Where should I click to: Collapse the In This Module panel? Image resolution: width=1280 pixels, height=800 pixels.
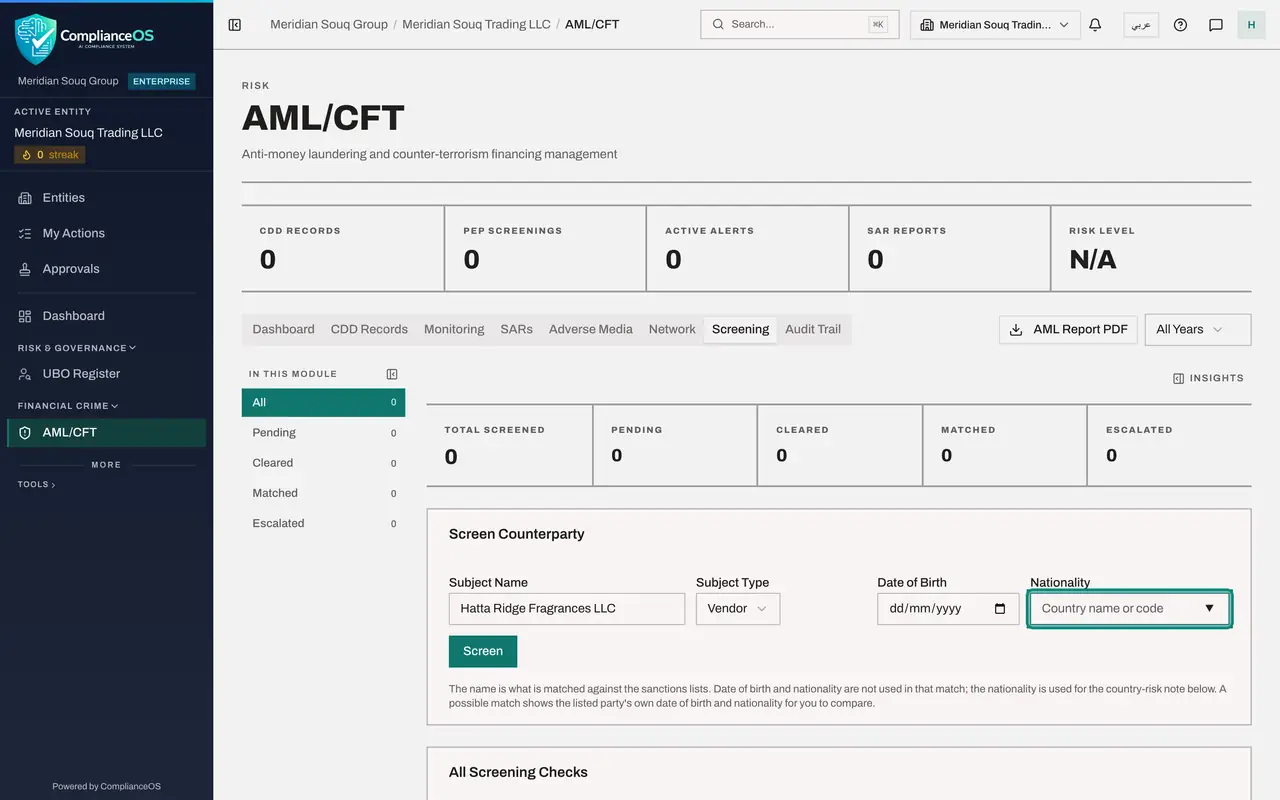(x=392, y=374)
